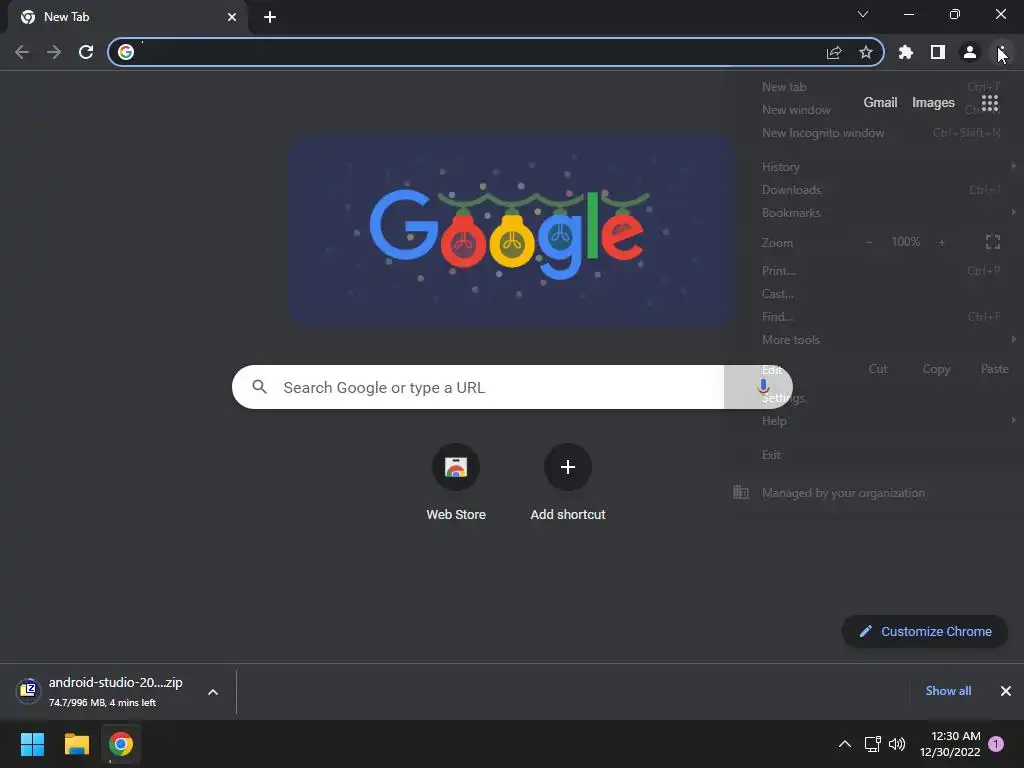Open Images link

[933, 103]
